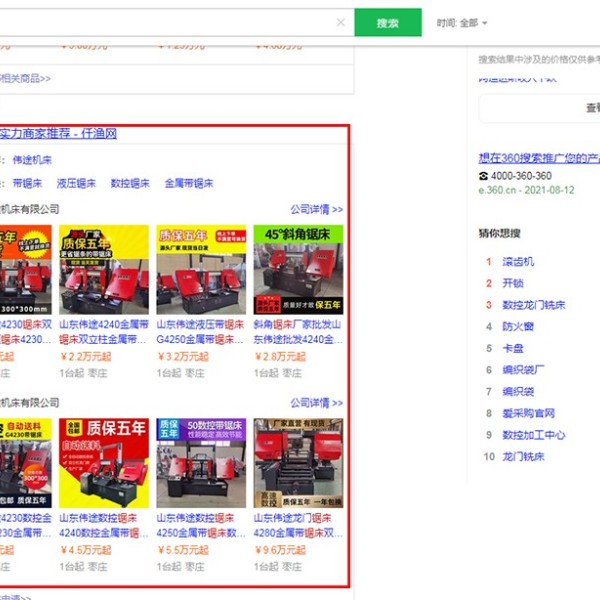Open the red 质保五年 自动送料 product thumbnail
This screenshot has height=600, width=600.
(x=104, y=463)
